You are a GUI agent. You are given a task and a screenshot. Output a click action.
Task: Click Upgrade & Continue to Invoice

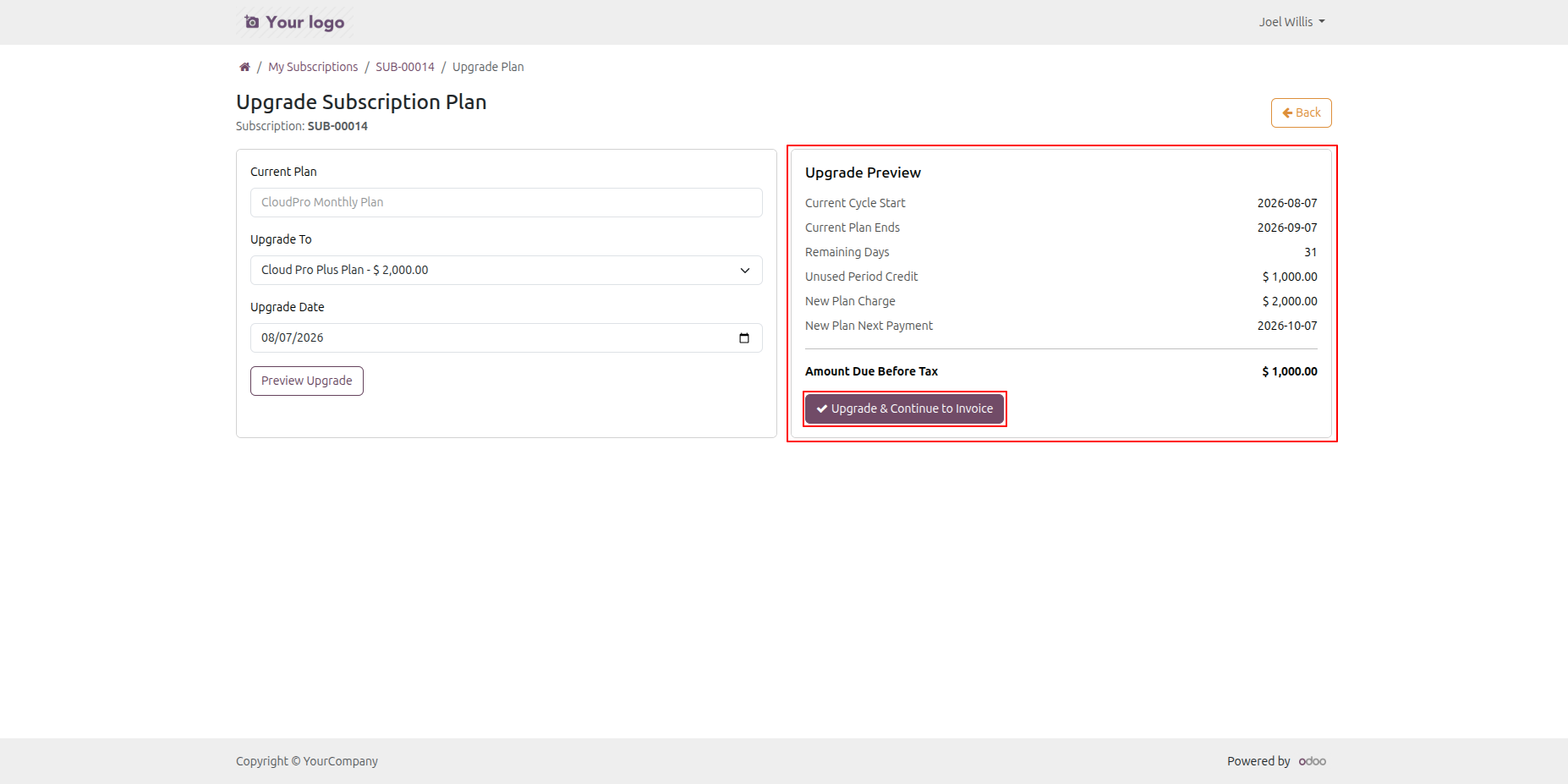coord(904,408)
